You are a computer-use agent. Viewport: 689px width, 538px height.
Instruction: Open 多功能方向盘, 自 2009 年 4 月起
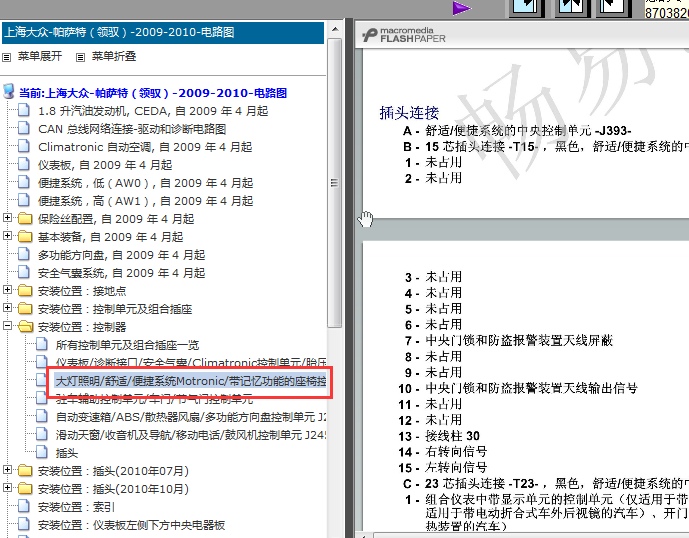point(121,255)
